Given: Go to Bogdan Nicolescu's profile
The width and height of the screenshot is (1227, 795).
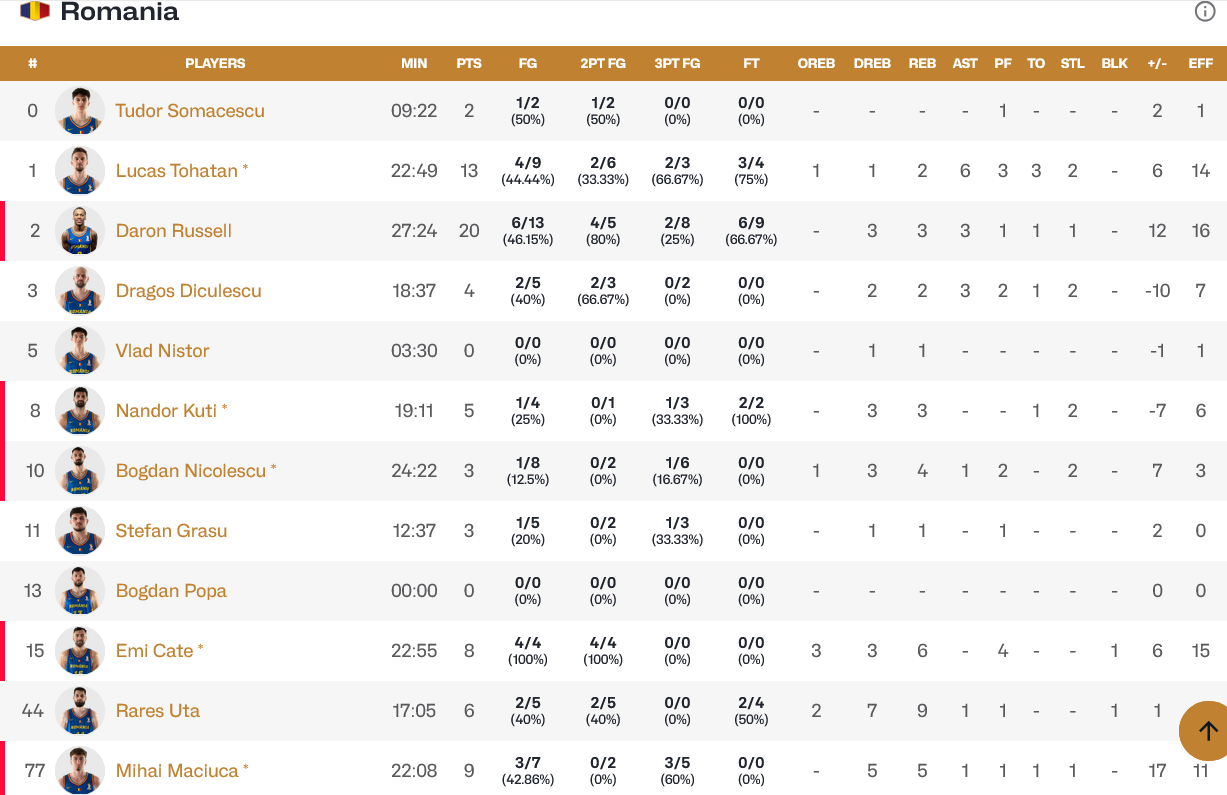Looking at the screenshot, I should coord(191,471).
